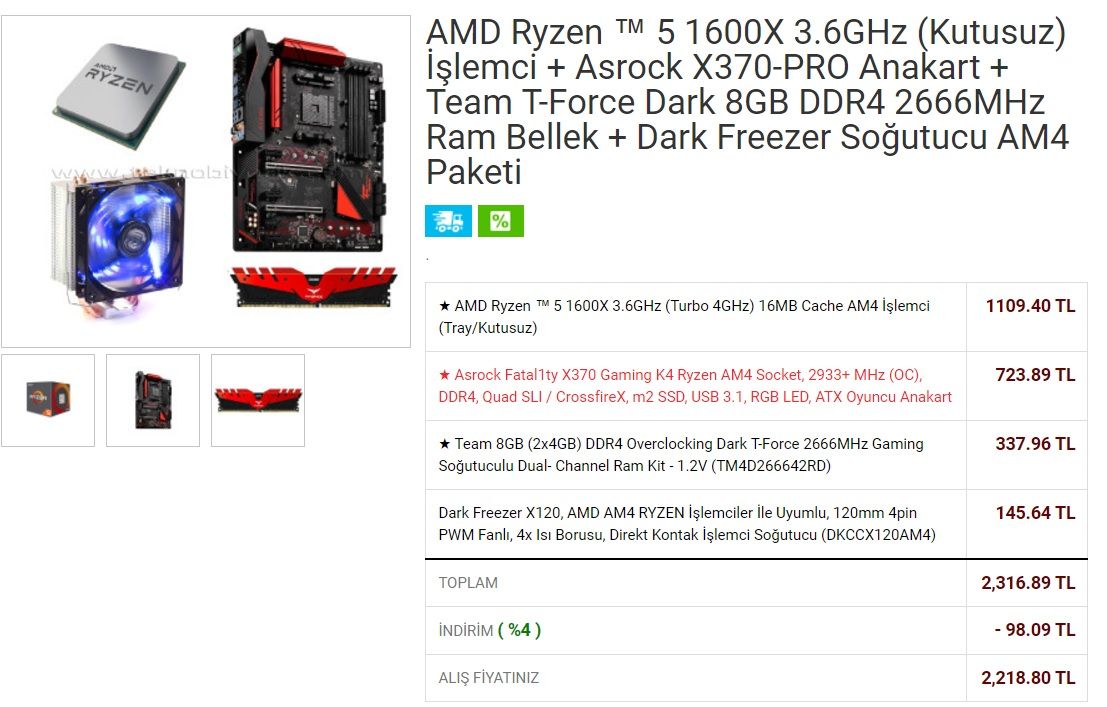Open the Asrock Fatal1ty X370 Gaming K4 link

pos(695,386)
